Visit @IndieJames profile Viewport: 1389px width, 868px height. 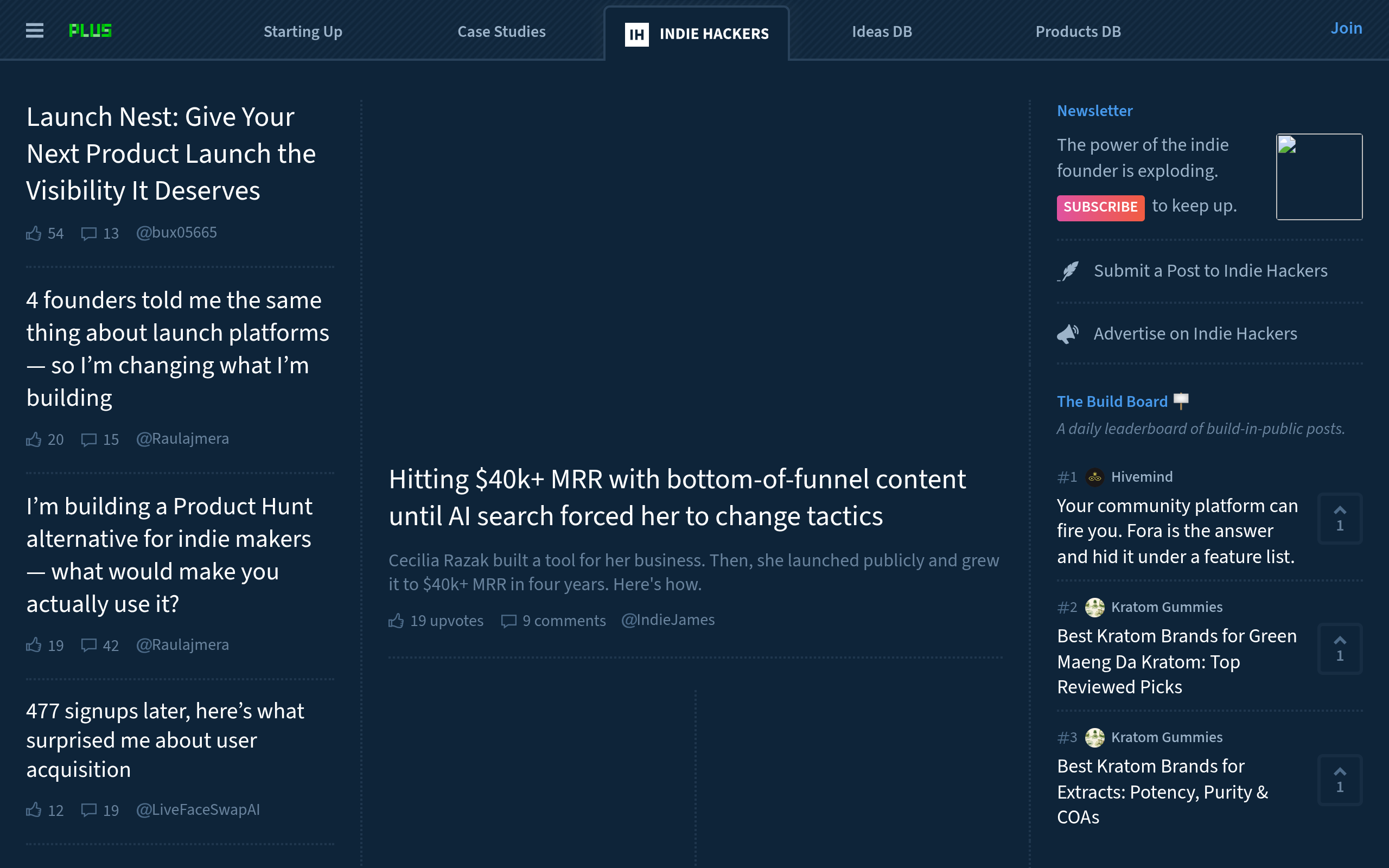[x=668, y=620]
